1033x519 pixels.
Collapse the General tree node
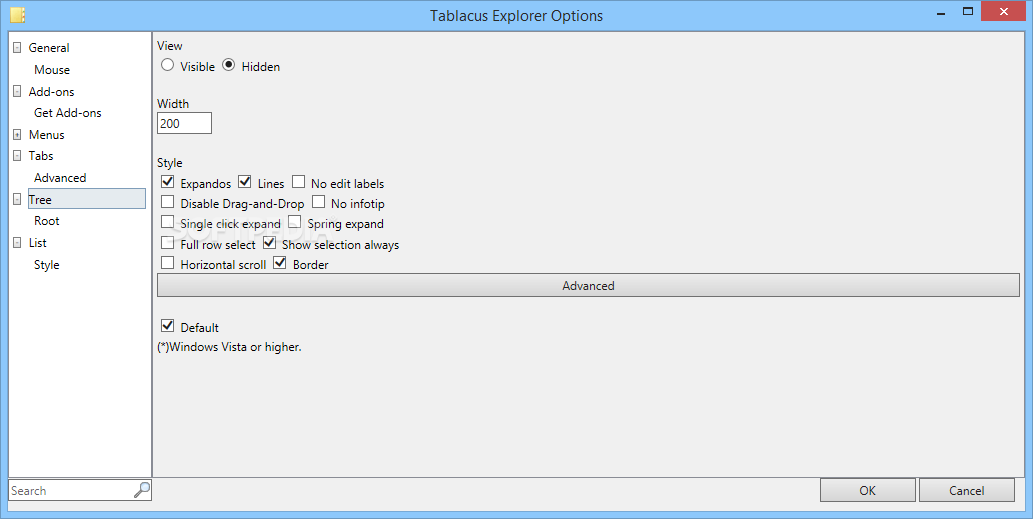click(x=17, y=47)
